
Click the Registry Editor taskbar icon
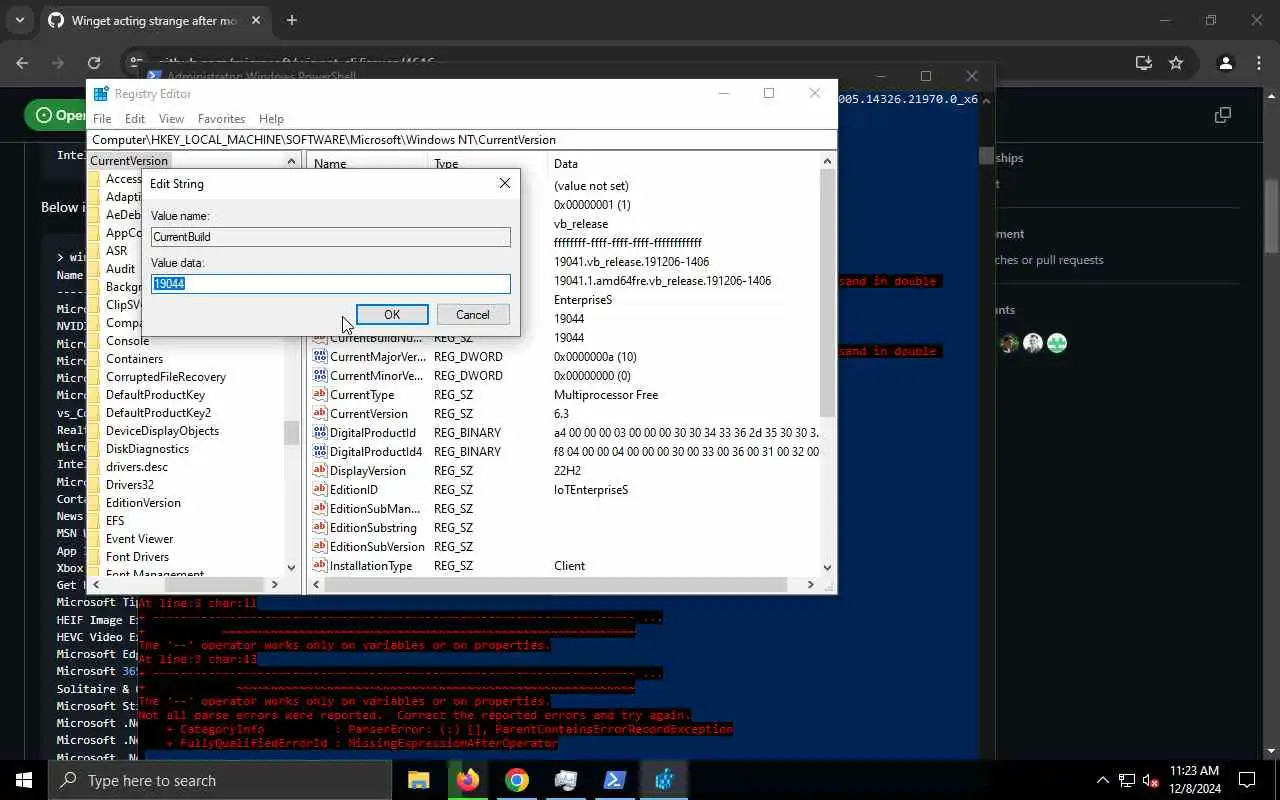[664, 780]
